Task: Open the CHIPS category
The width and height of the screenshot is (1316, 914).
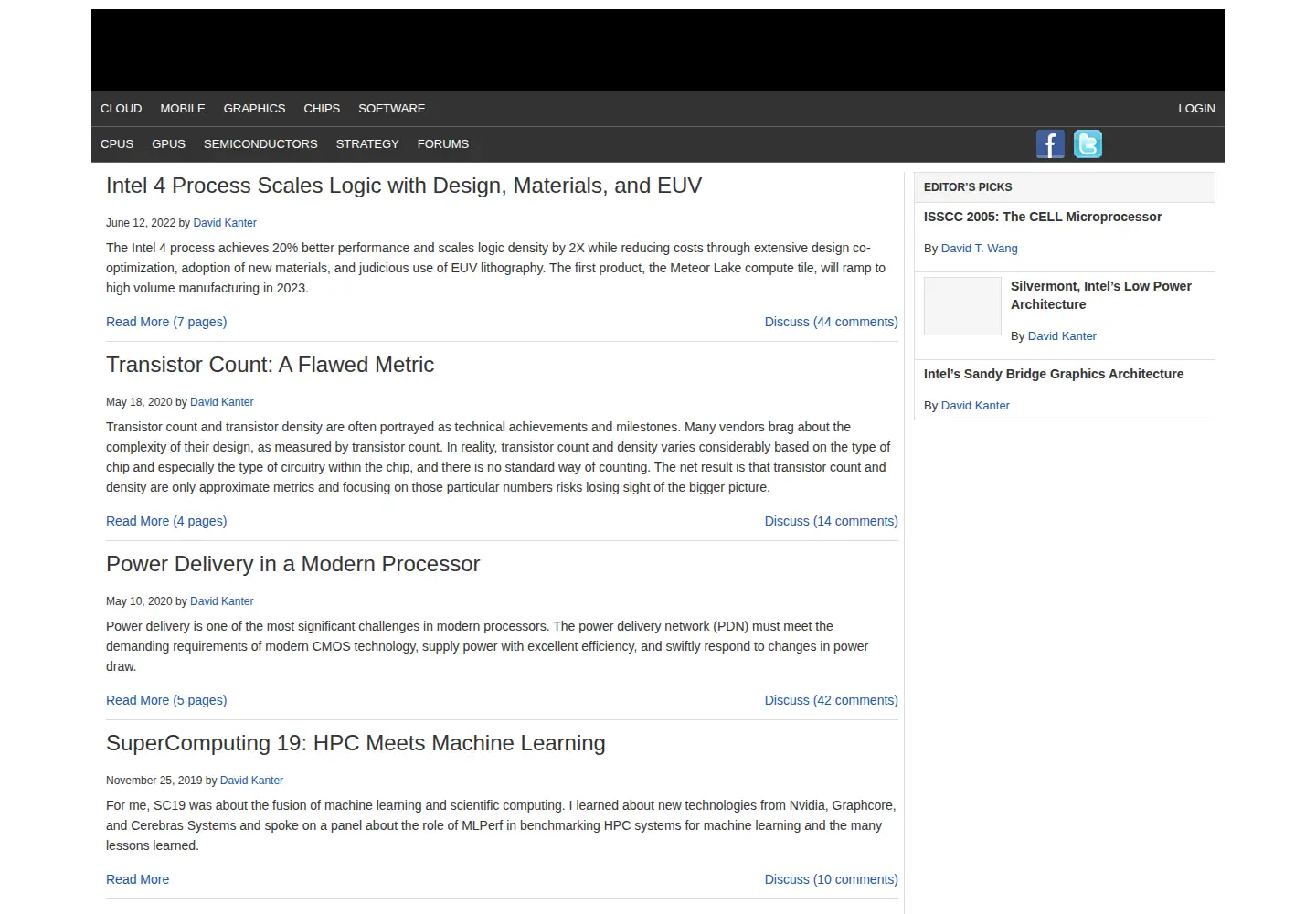Action: point(322,109)
